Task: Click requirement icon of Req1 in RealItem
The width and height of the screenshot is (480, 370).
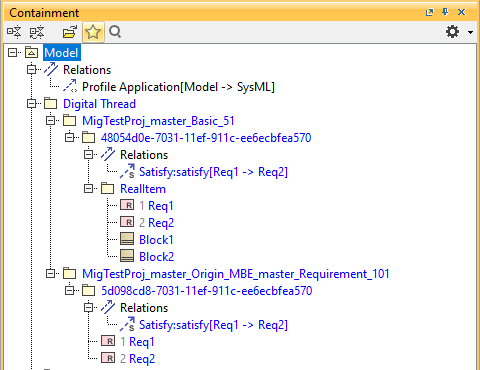Action: pyautogui.click(x=127, y=205)
